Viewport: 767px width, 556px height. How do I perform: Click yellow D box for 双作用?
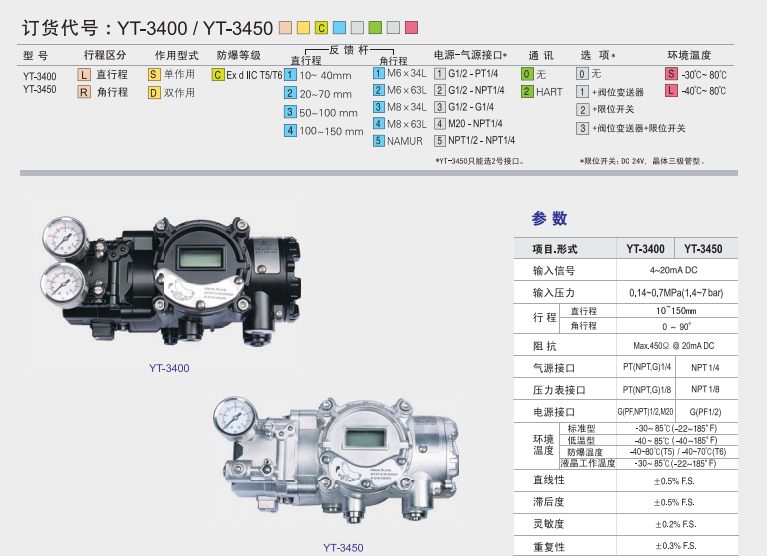[x=154, y=92]
